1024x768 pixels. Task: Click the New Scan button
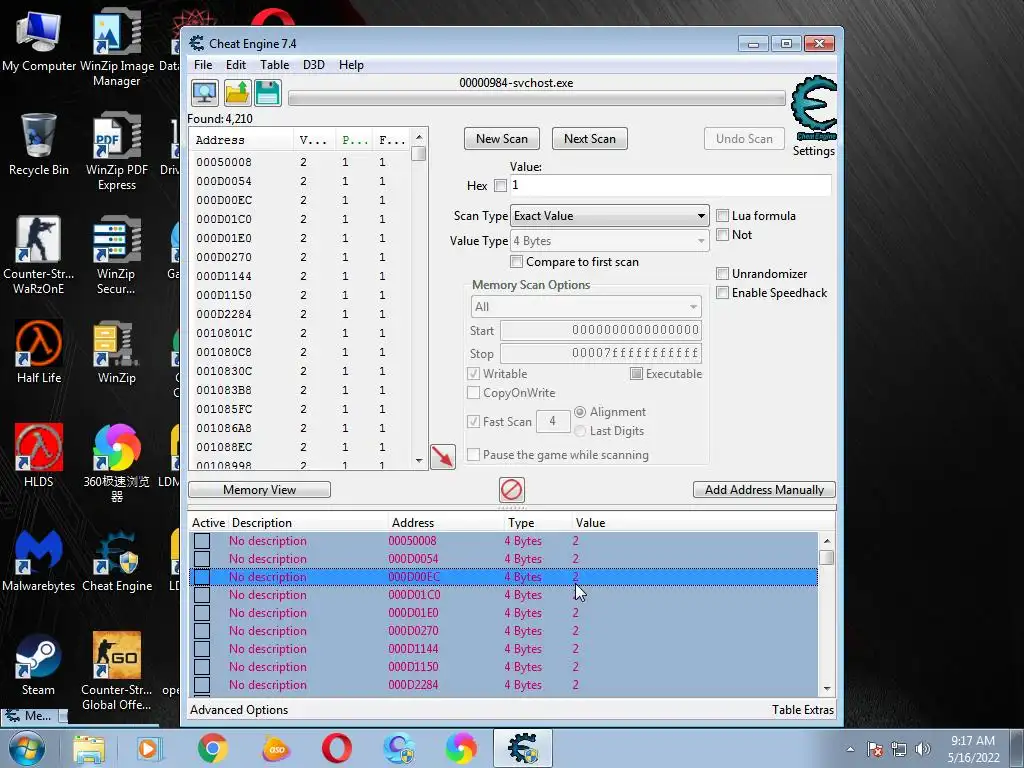502,138
